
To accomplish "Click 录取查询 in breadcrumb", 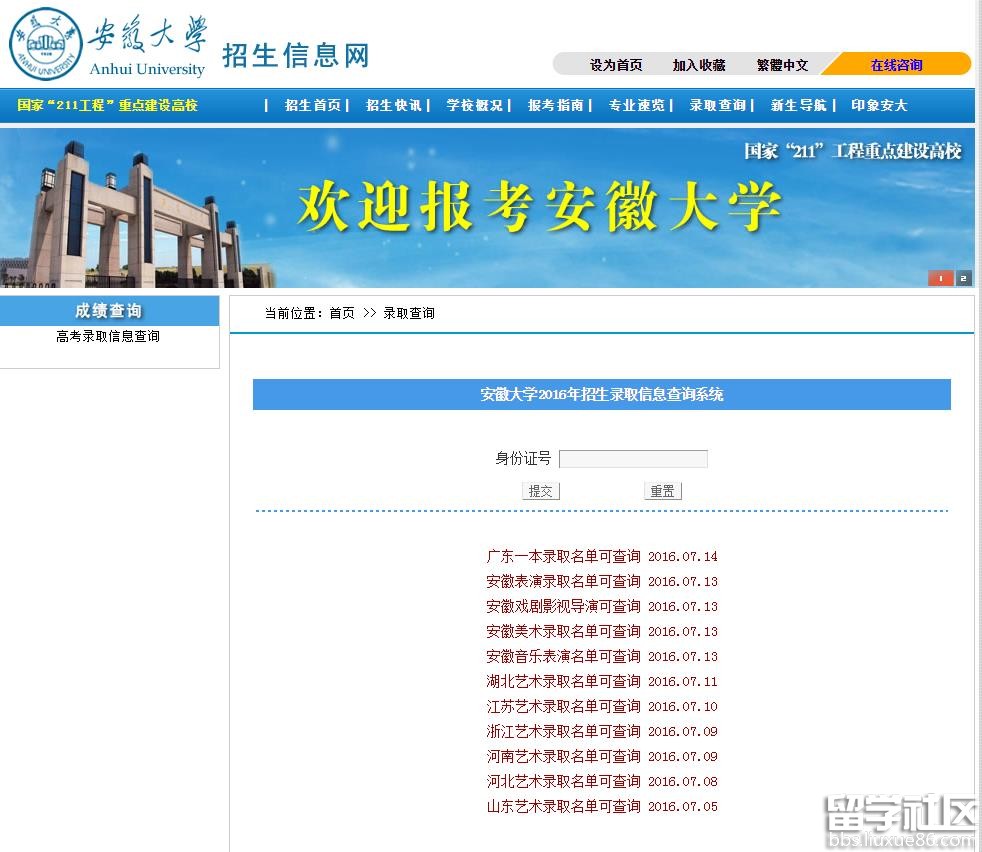I will pos(409,313).
